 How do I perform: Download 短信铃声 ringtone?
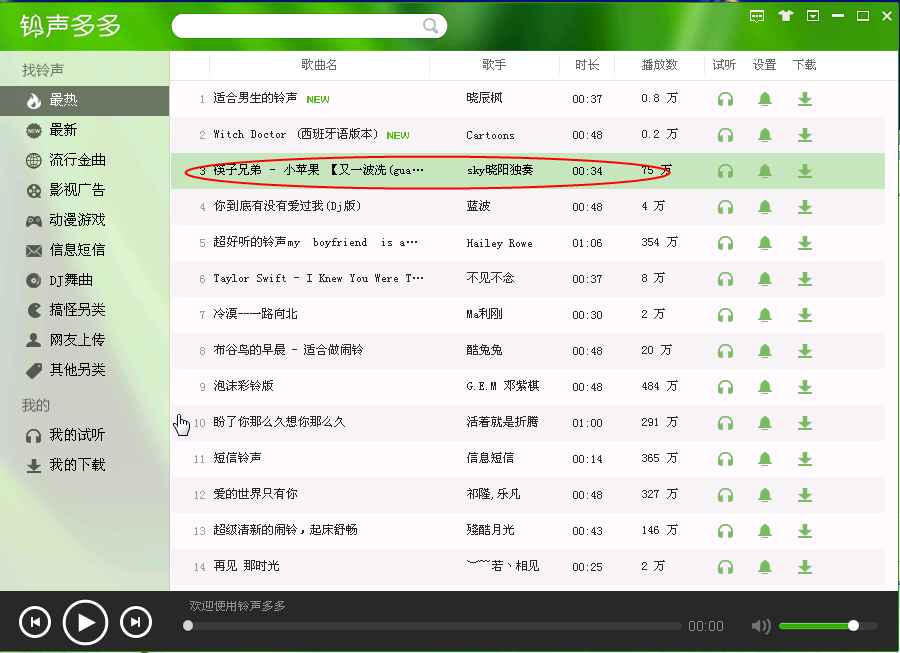click(x=805, y=459)
